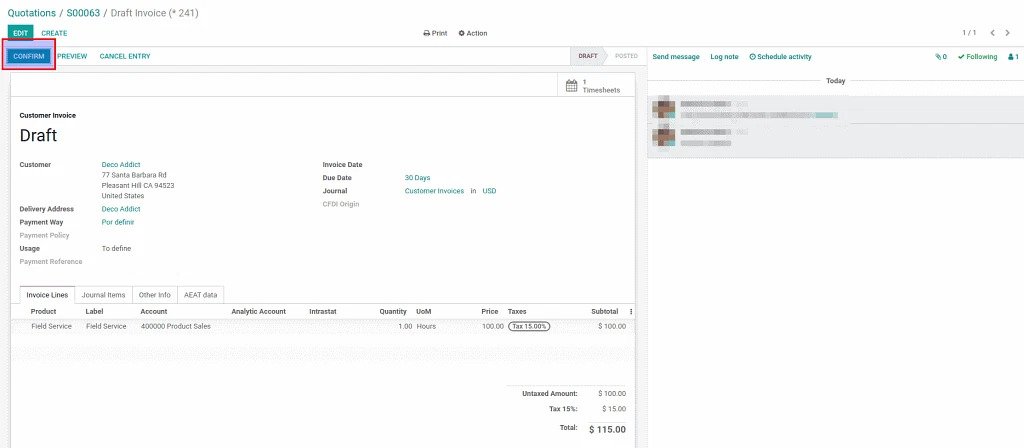
Task: Click the Edit button
Action: click(20, 33)
